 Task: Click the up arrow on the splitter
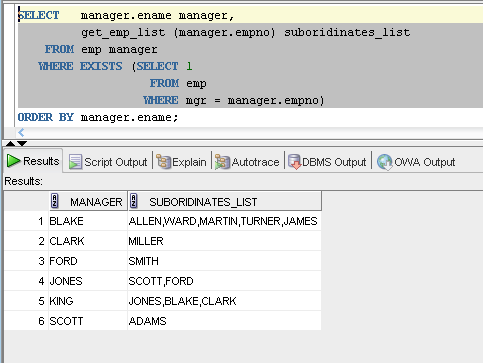11,144
